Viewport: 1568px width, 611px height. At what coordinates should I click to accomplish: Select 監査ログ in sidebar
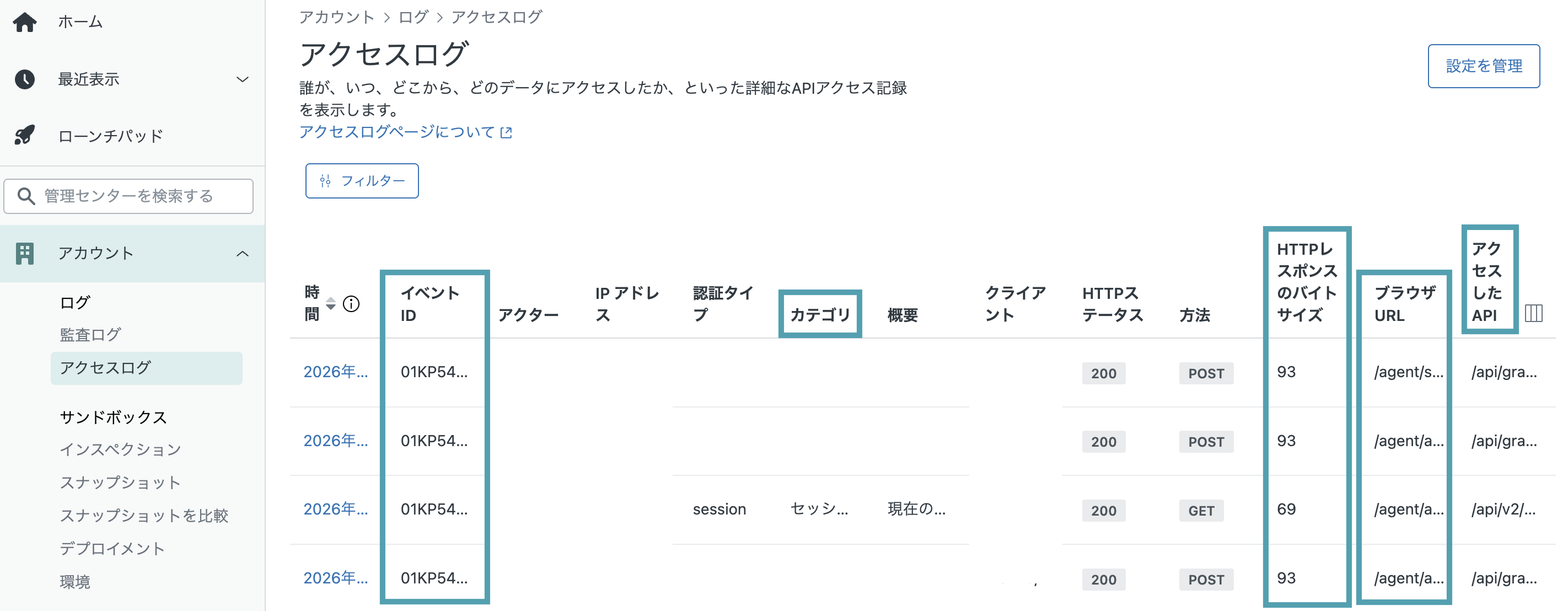(x=90, y=335)
